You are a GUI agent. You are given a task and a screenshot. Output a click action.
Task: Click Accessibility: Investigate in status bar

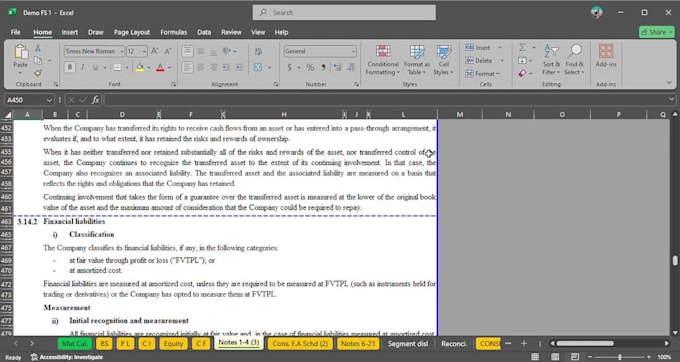click(67, 357)
